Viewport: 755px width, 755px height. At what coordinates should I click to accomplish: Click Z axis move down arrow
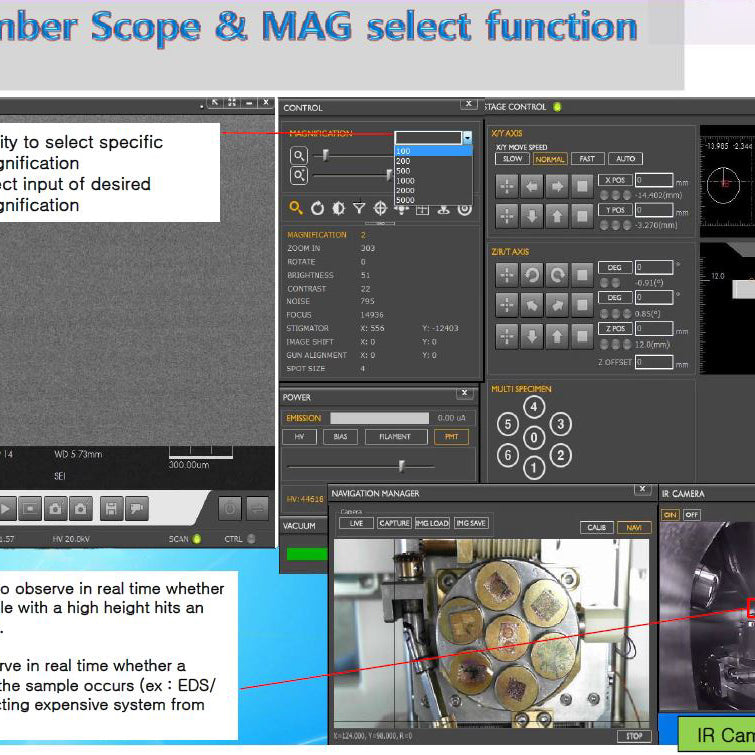coord(532,336)
